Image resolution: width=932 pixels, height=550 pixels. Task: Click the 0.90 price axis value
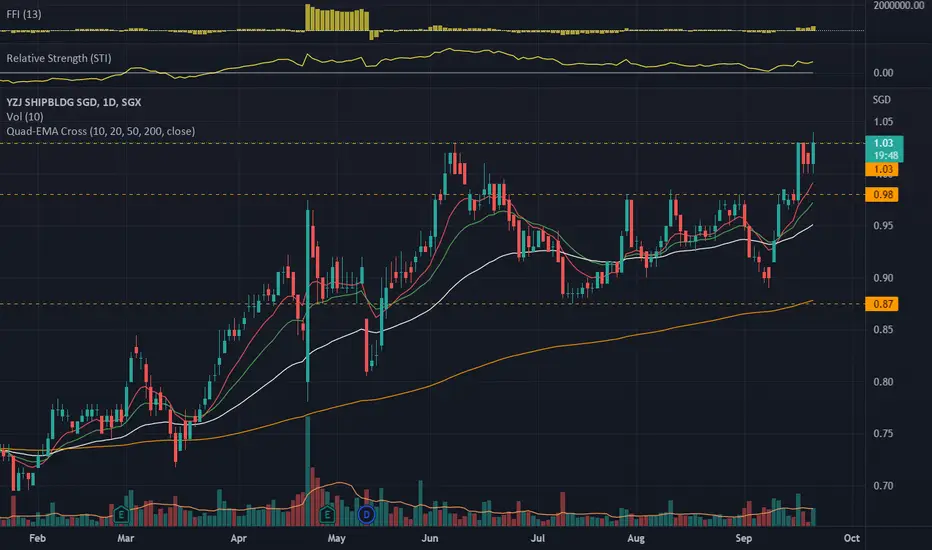[x=883, y=278]
